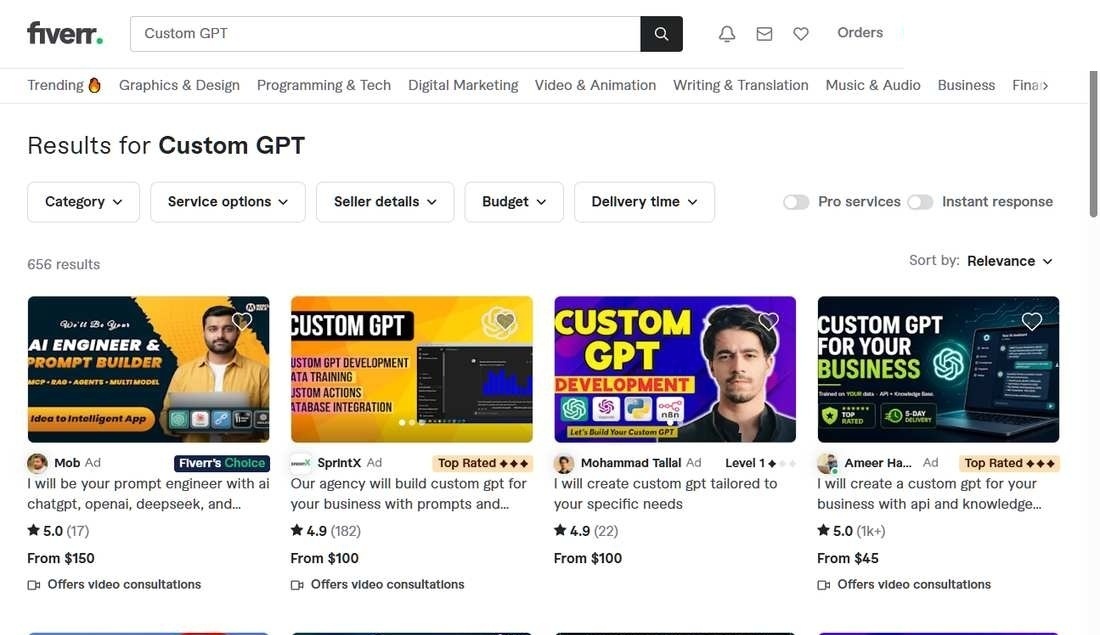The width and height of the screenshot is (1100, 635).
Task: Click the 4.9 (22) star rating
Action: click(586, 530)
